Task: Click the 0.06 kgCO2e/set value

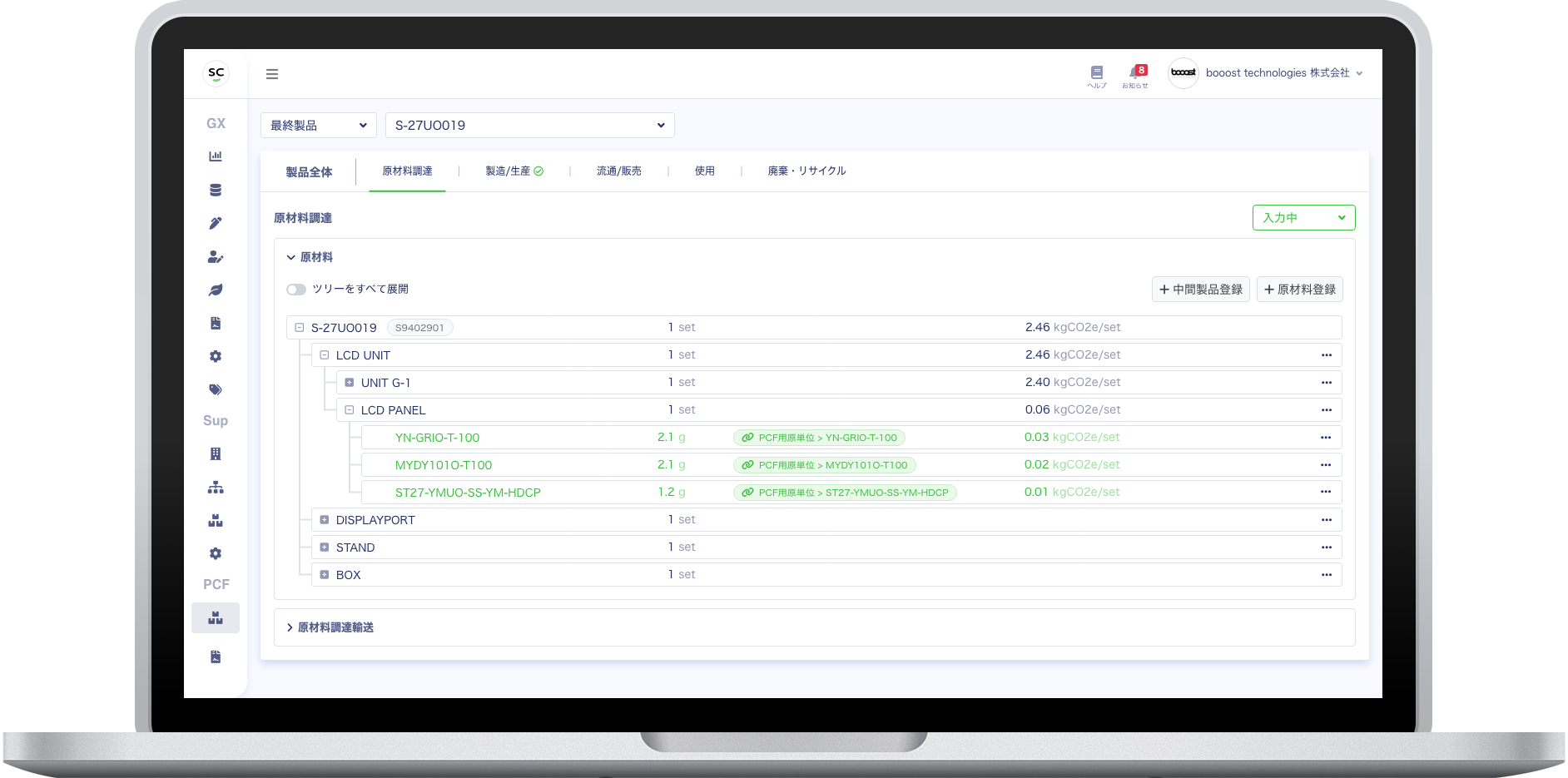Action: click(x=1073, y=409)
